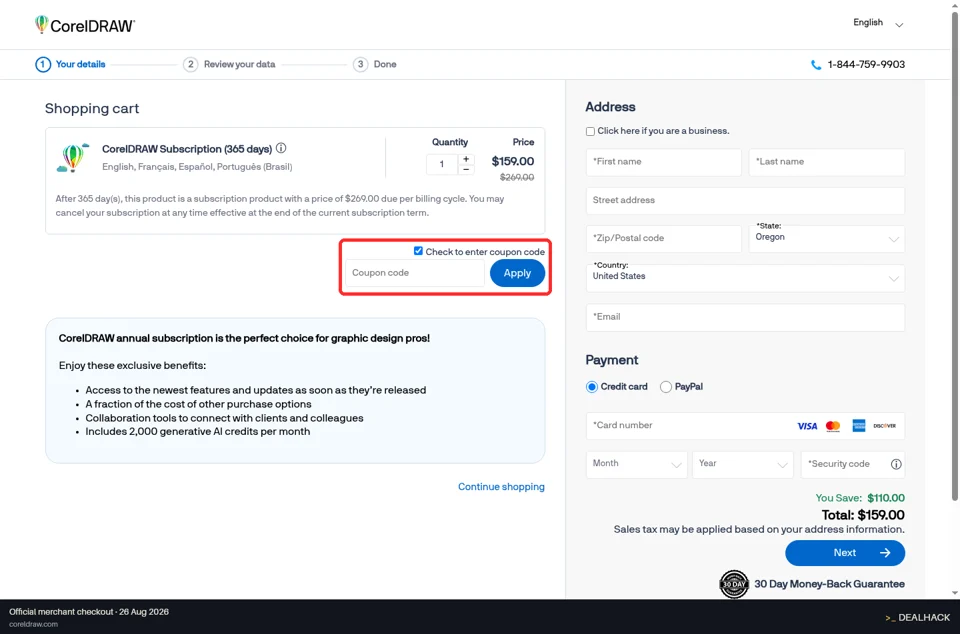This screenshot has height=634, width=960.
Task: Open the English language dropdown
Action: tap(878, 23)
